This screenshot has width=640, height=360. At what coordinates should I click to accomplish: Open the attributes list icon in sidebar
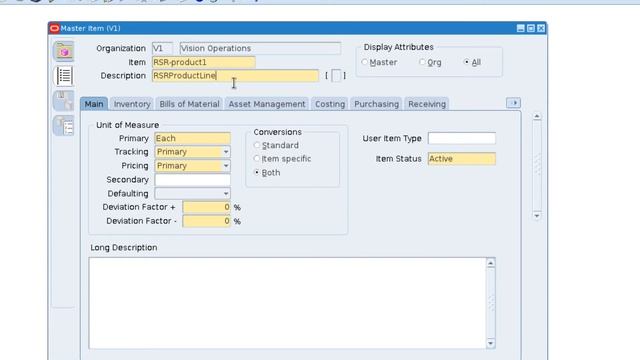point(64,76)
